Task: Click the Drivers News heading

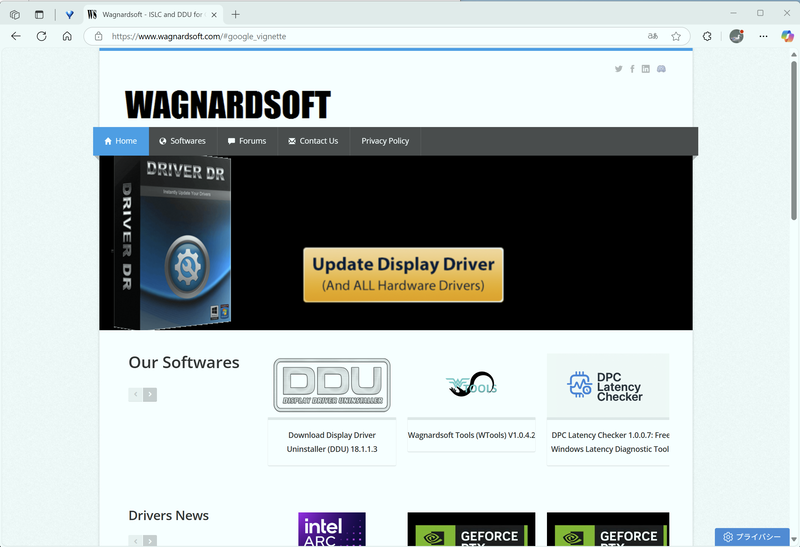Action: coord(168,515)
